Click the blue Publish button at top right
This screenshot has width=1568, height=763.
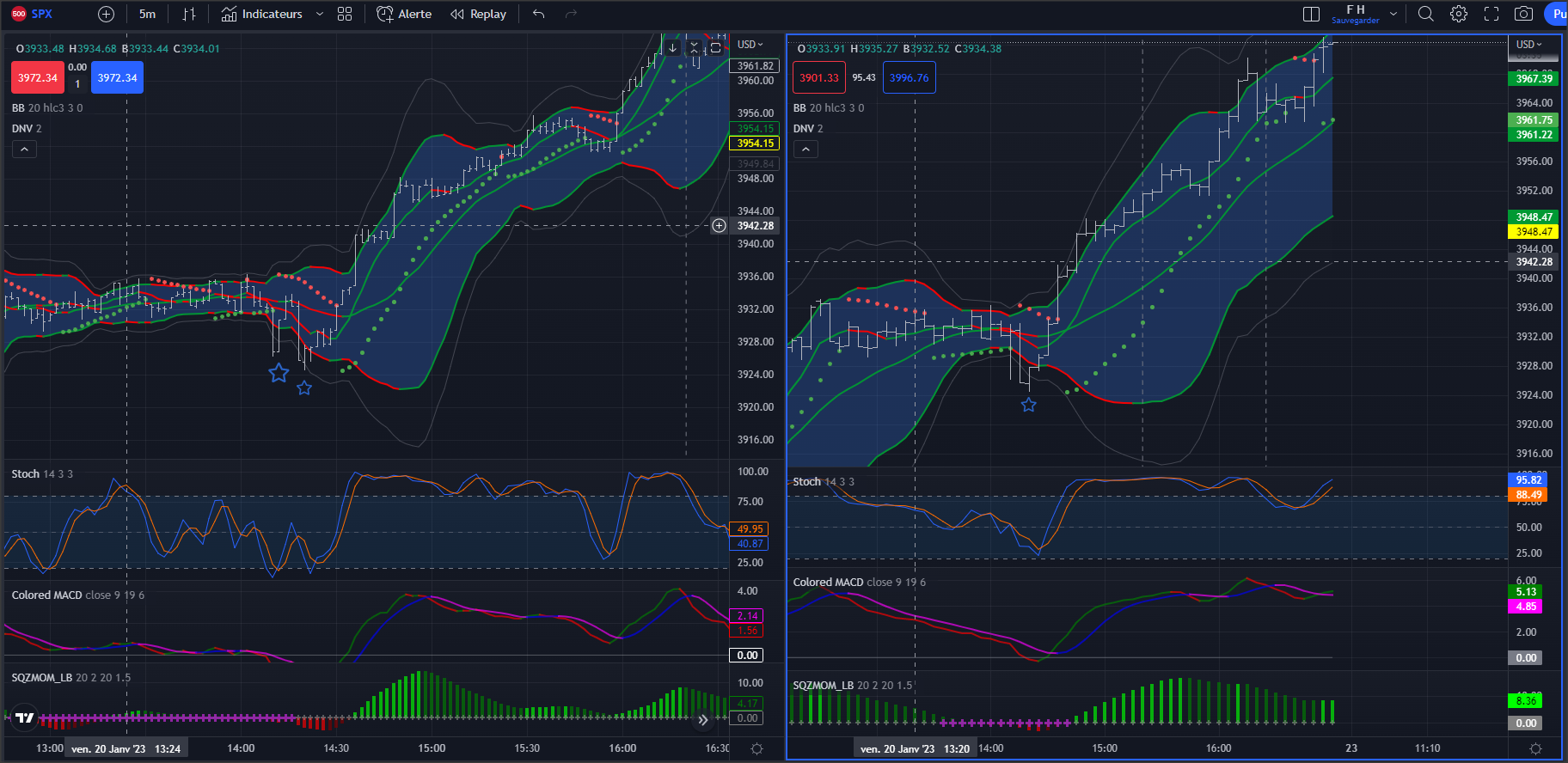(x=1557, y=14)
